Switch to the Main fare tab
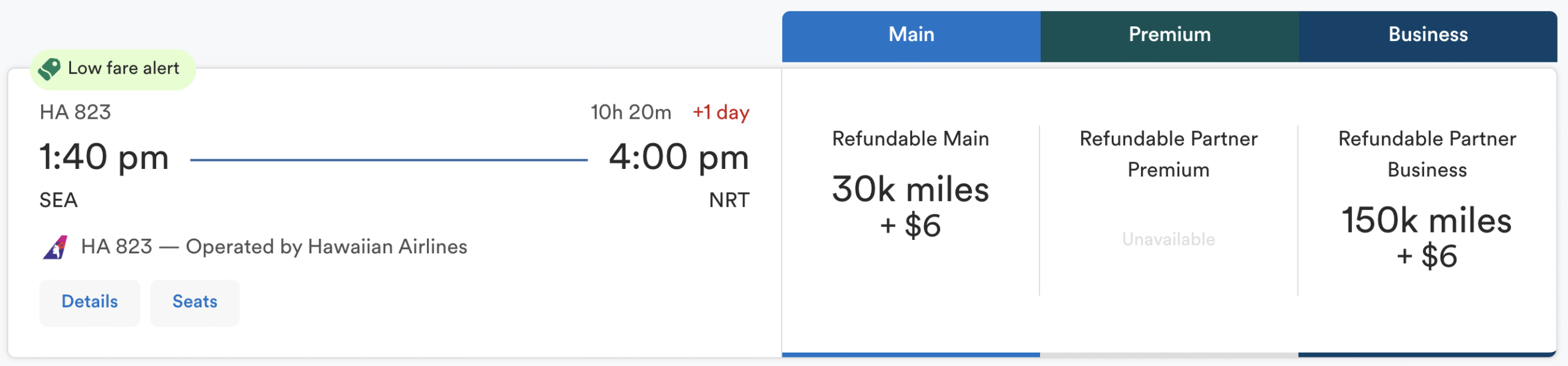This screenshot has height=366, width=1568. tap(911, 35)
